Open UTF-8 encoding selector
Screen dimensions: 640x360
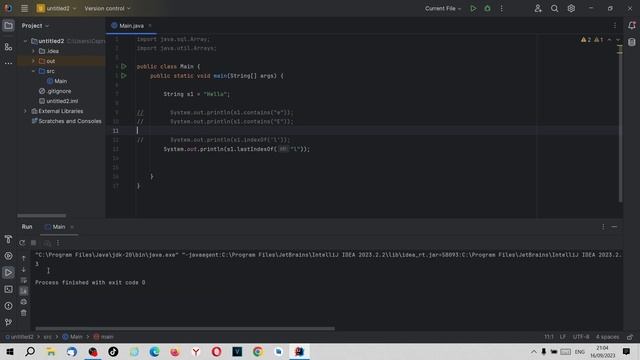pos(581,337)
